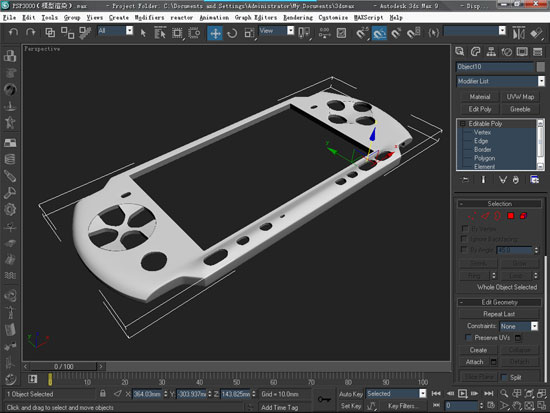Open the Customize menu
The height and width of the screenshot is (413, 550).
coord(333,18)
